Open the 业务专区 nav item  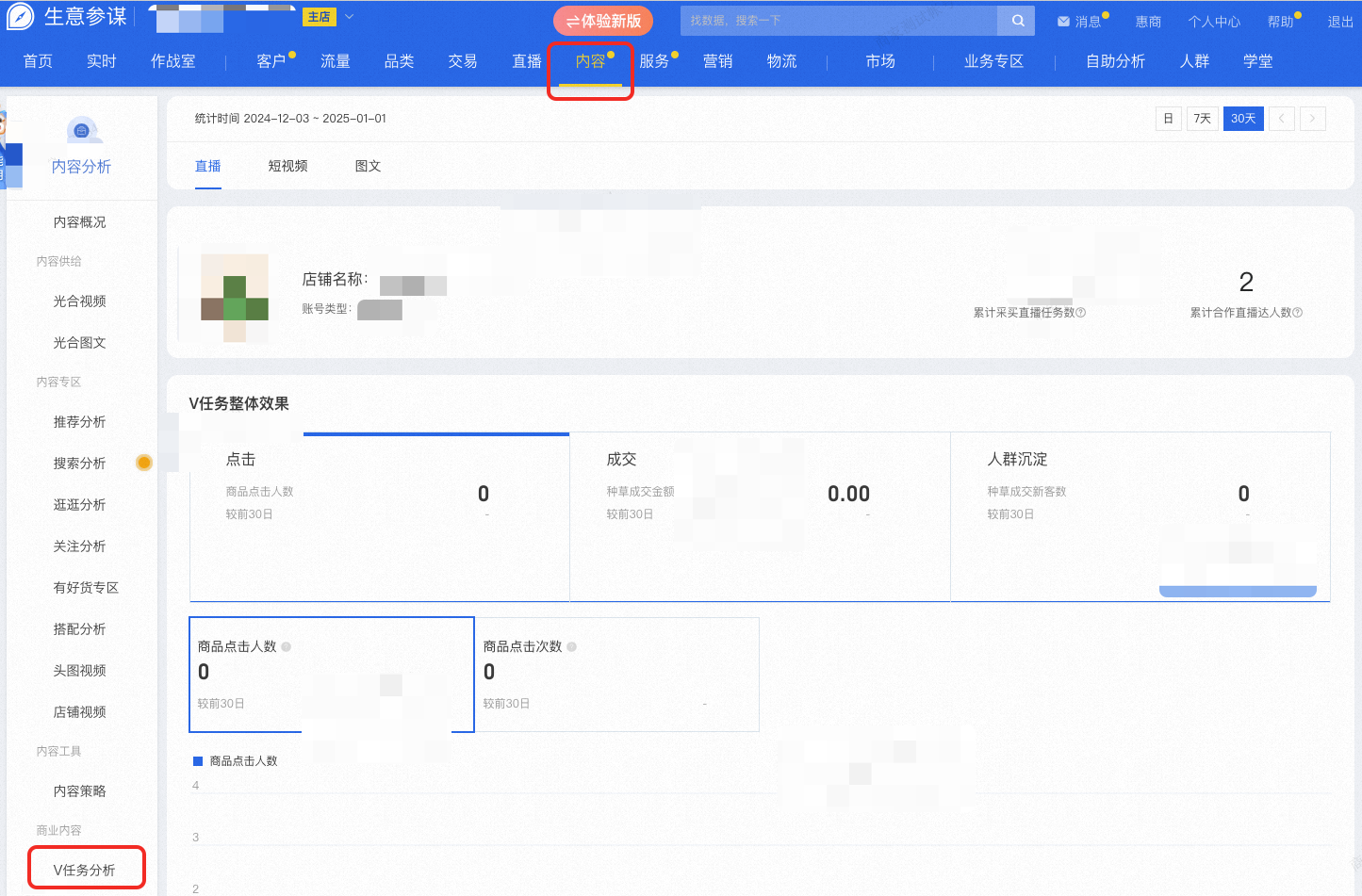point(994,61)
